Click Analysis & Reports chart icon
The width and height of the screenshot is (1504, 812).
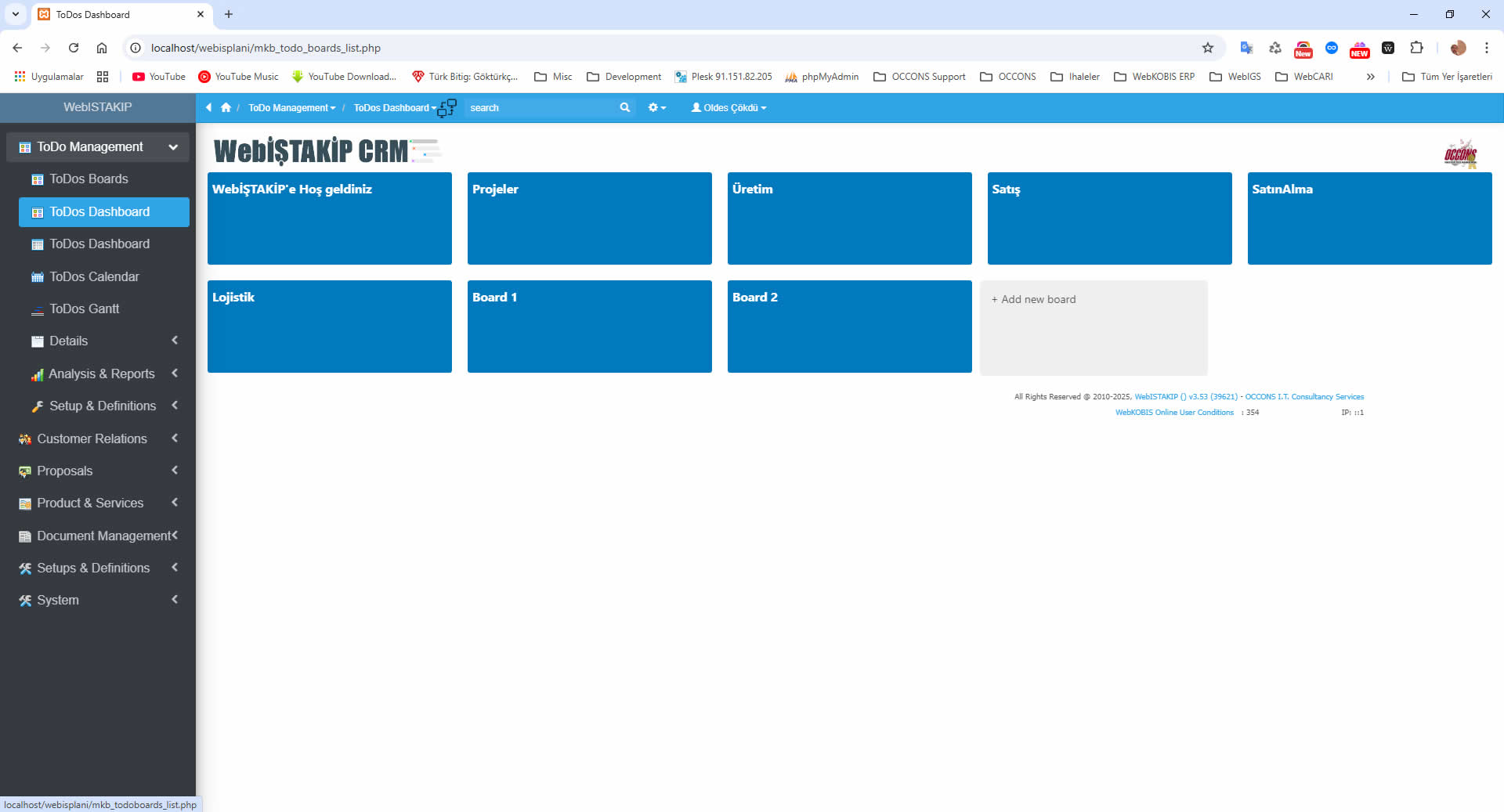coord(37,375)
